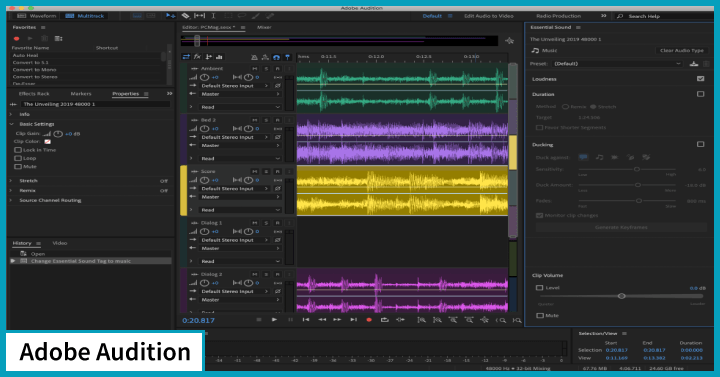Screen dimensions: 720x377
Task: Mute the Dialog 1 track with M
Action: (x=255, y=223)
